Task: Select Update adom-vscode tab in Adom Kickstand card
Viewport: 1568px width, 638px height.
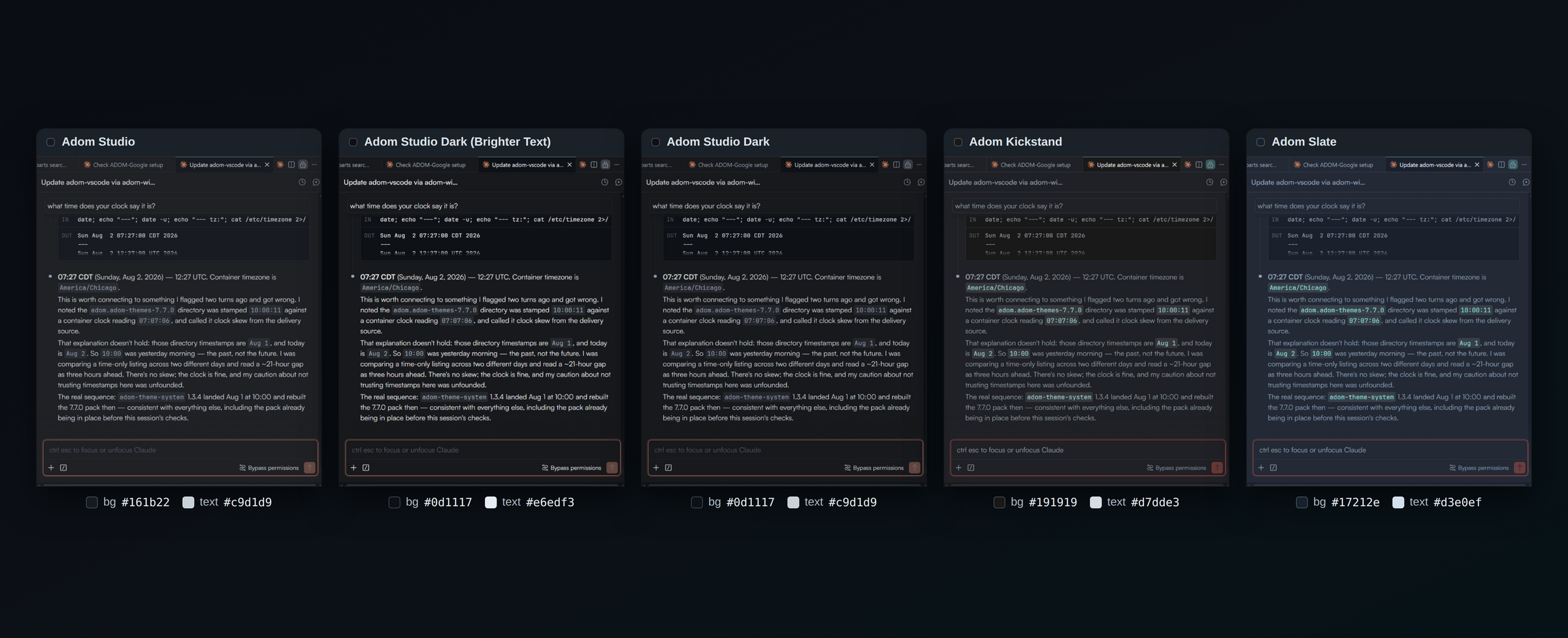Action: click(1132, 165)
